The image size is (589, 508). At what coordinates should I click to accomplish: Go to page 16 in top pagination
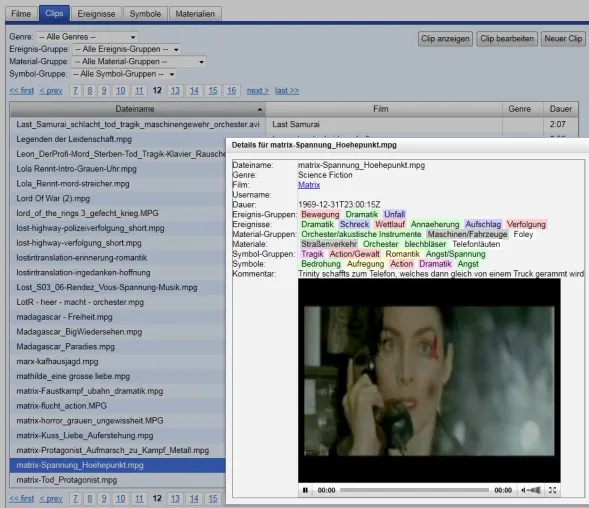(x=232, y=91)
